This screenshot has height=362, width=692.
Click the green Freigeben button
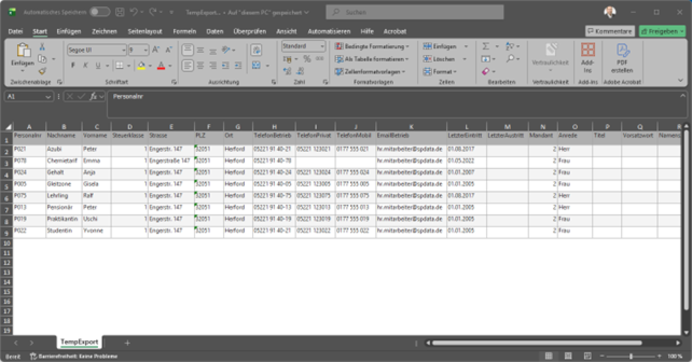(662, 31)
